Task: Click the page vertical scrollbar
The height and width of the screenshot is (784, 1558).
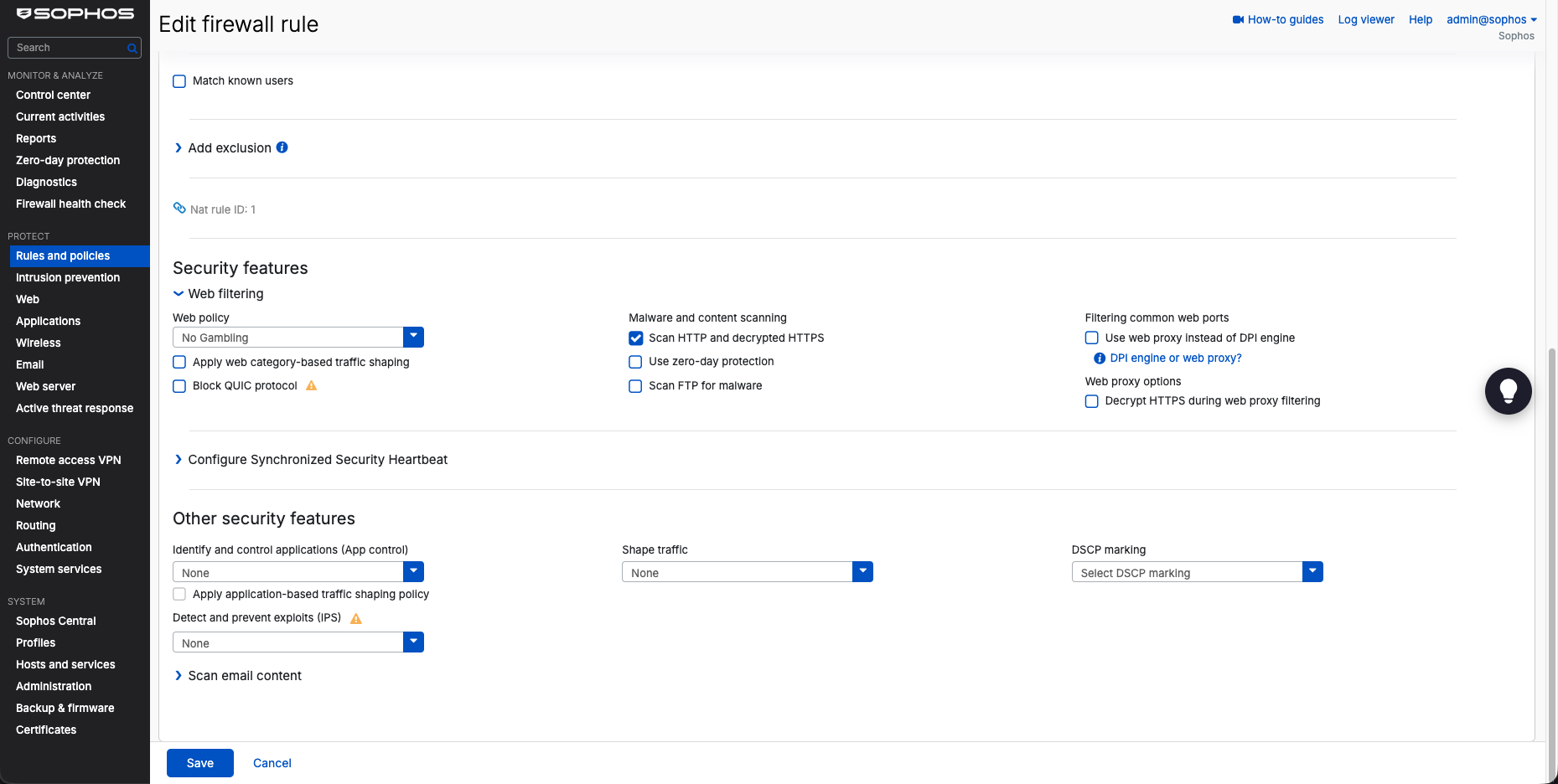Action: (x=1551, y=553)
